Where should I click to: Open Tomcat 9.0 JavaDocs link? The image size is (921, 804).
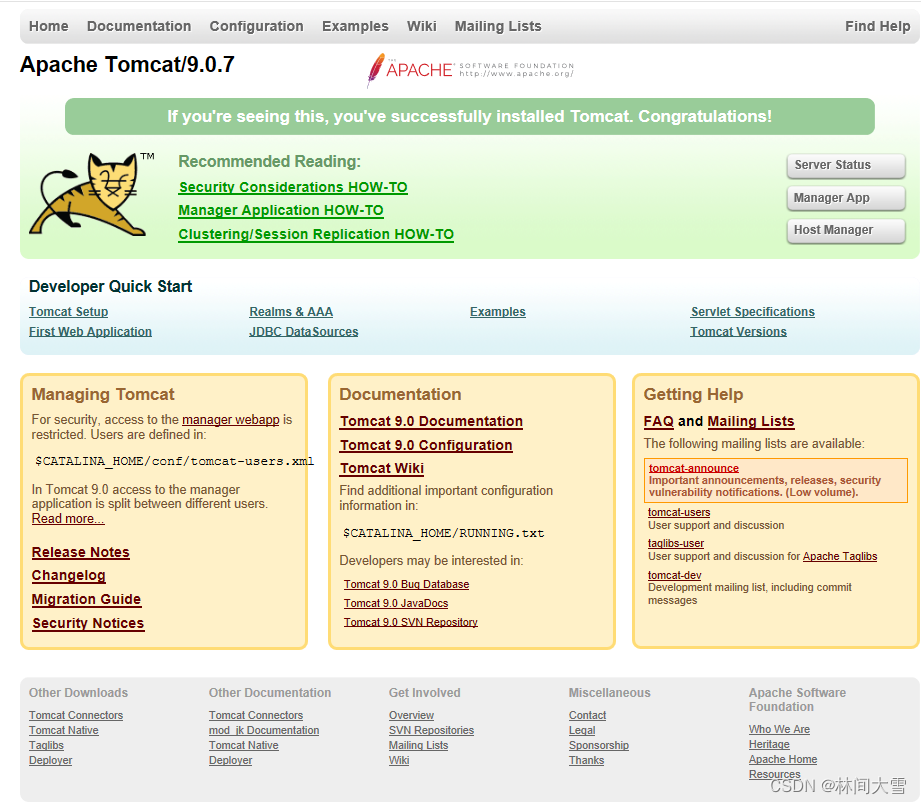pos(396,604)
